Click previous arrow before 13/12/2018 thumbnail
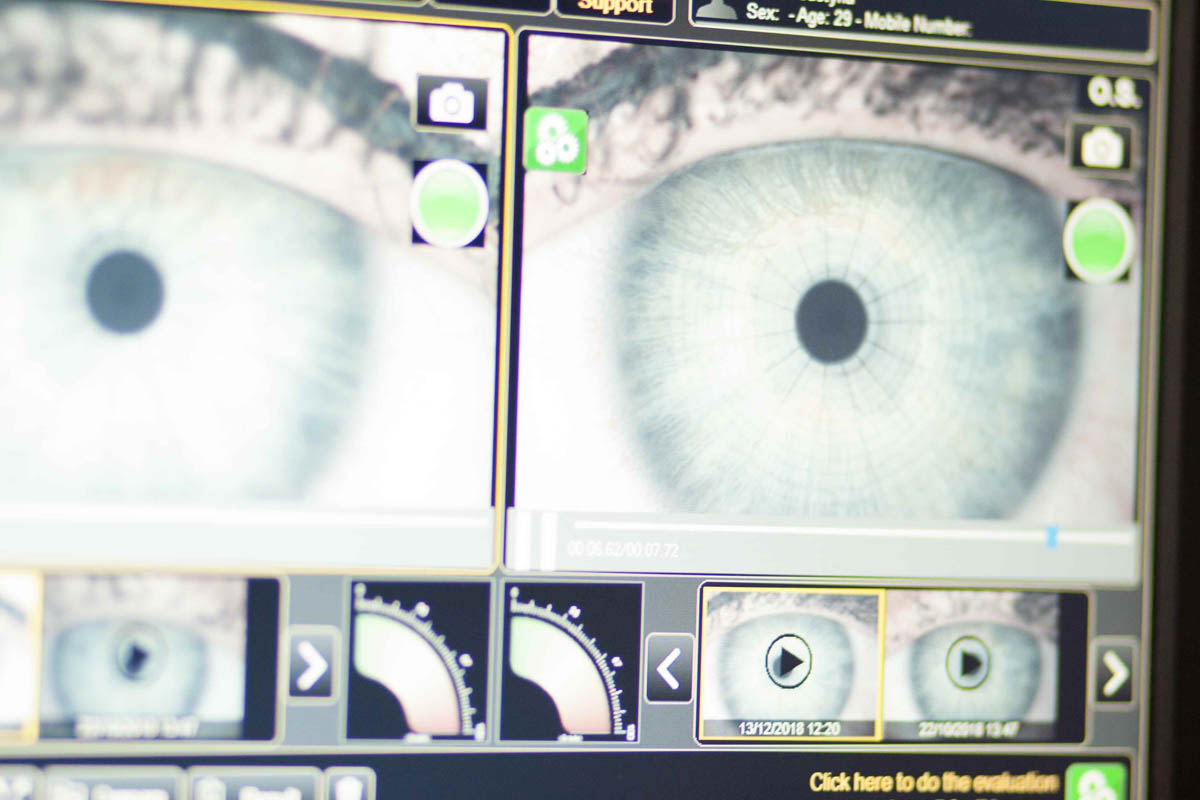1200x800 pixels. [669, 667]
